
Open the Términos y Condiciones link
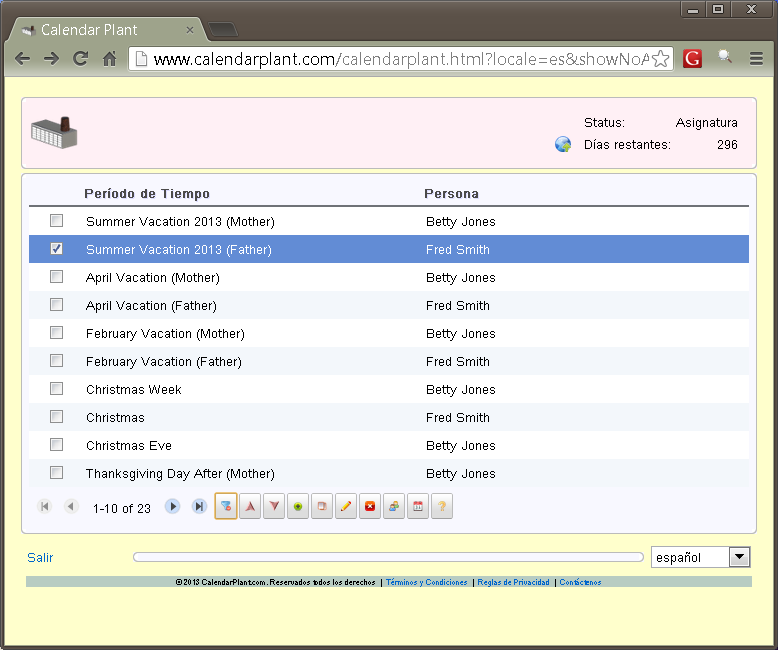tap(426, 582)
